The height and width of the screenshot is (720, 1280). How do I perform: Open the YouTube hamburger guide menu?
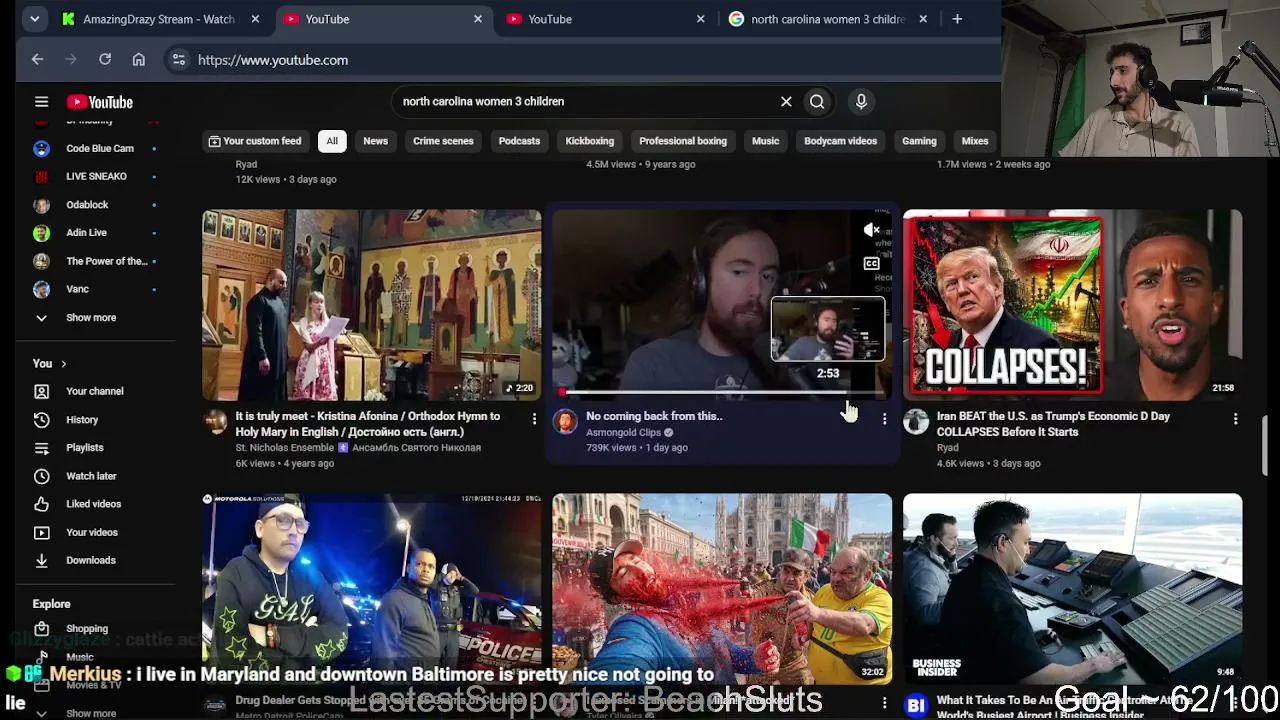tap(41, 102)
